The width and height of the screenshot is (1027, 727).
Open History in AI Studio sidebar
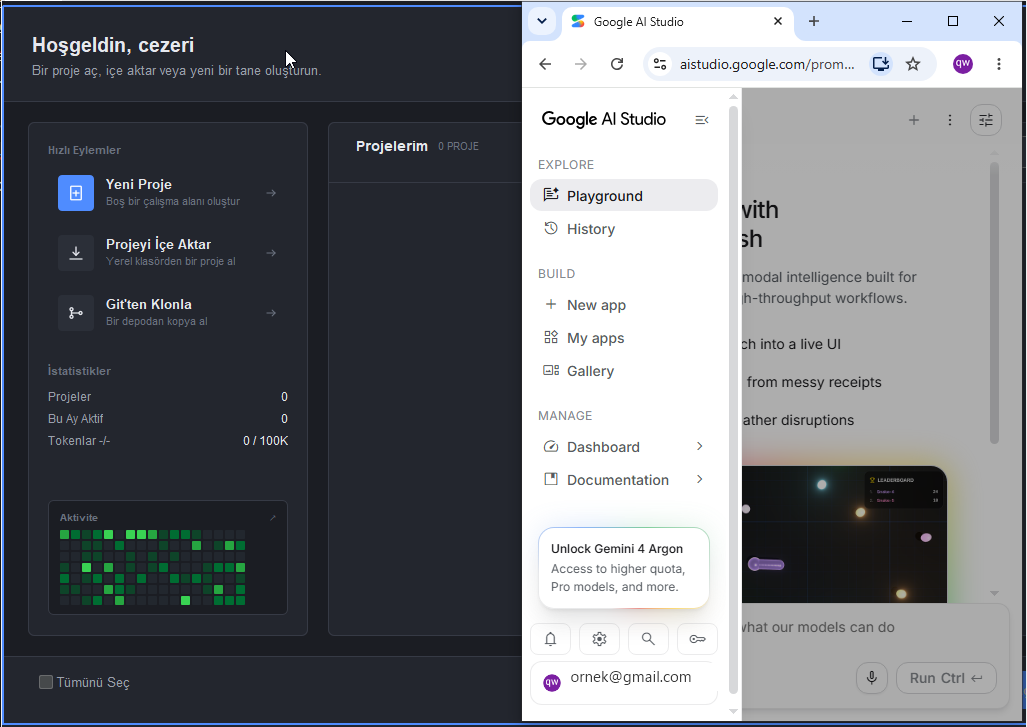pos(624,229)
